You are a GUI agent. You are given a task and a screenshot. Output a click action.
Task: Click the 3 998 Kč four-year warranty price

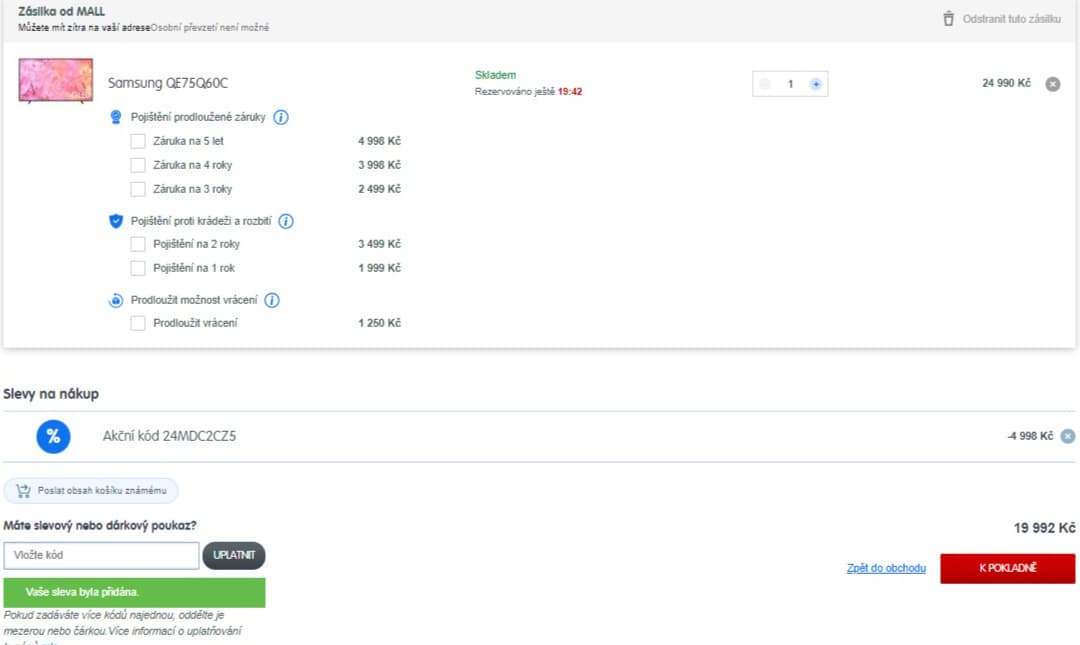380,165
